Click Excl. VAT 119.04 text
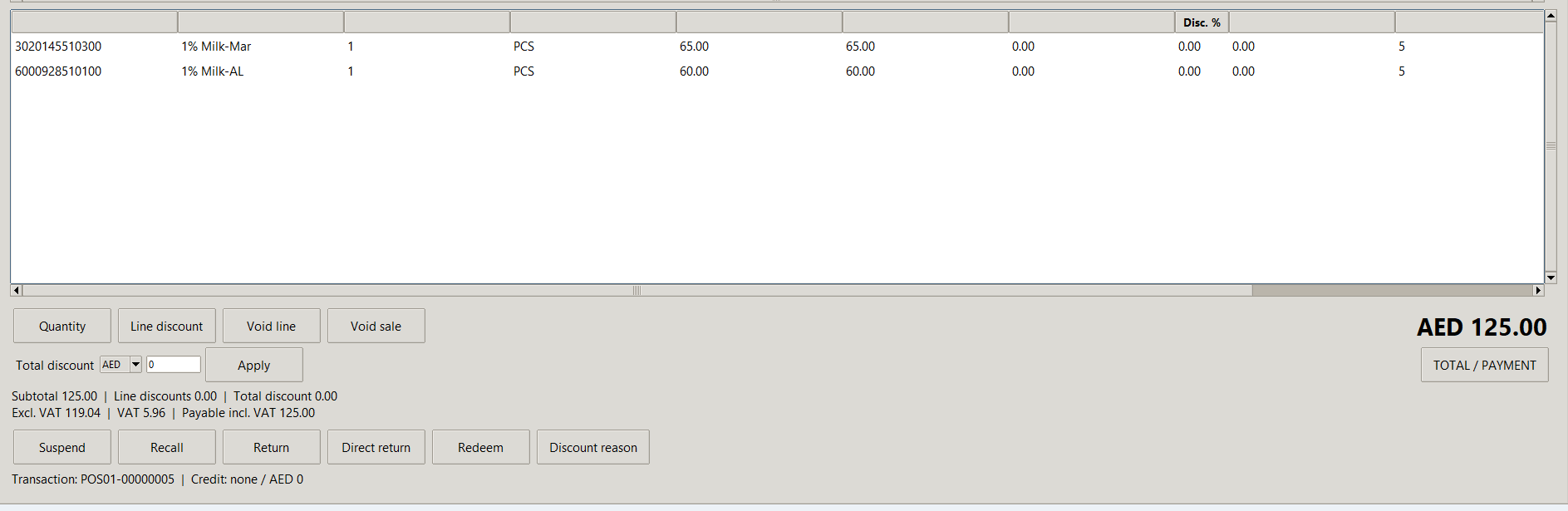The image size is (1568, 511). pos(56,413)
